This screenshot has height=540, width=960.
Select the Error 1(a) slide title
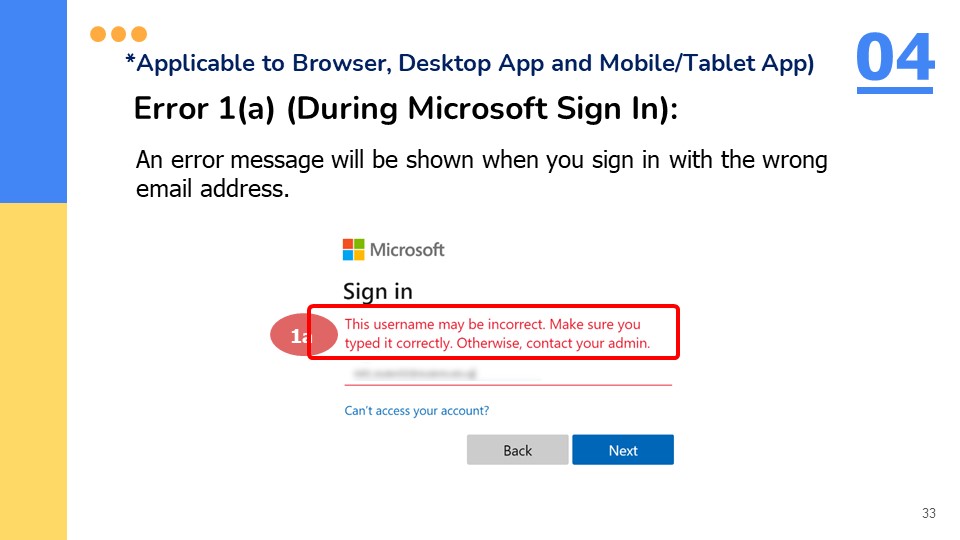(x=405, y=110)
